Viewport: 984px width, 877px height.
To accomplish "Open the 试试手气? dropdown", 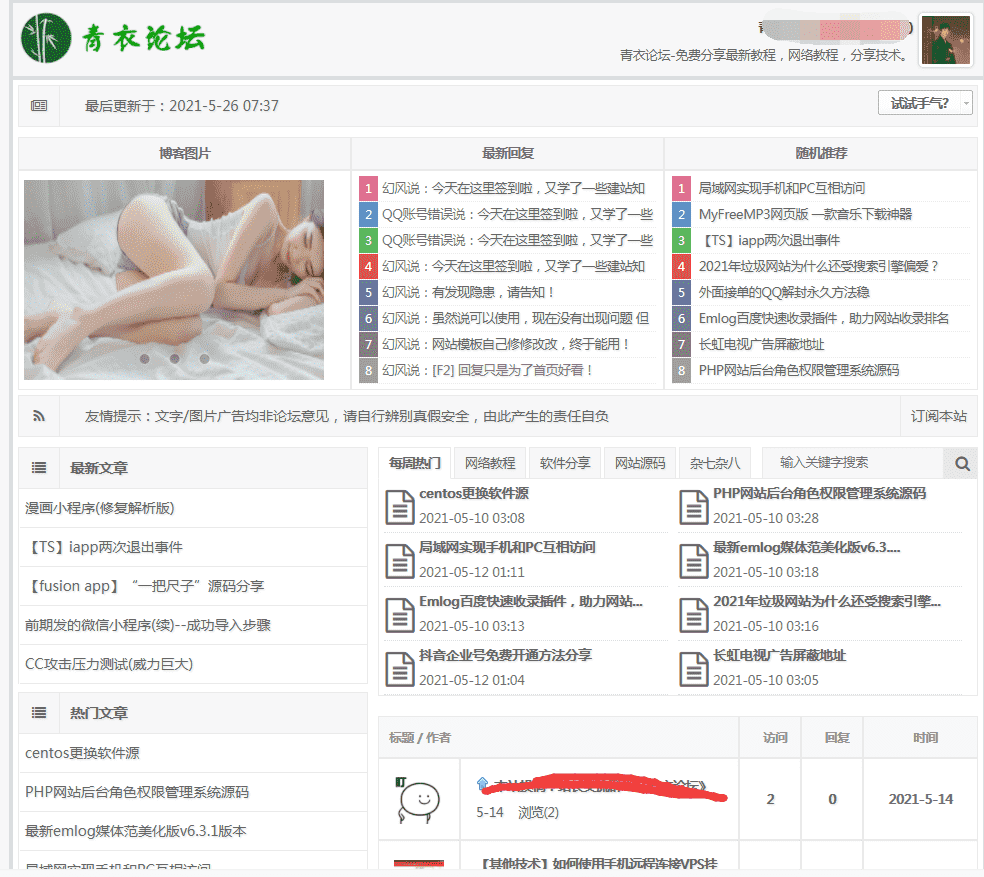I will point(925,103).
